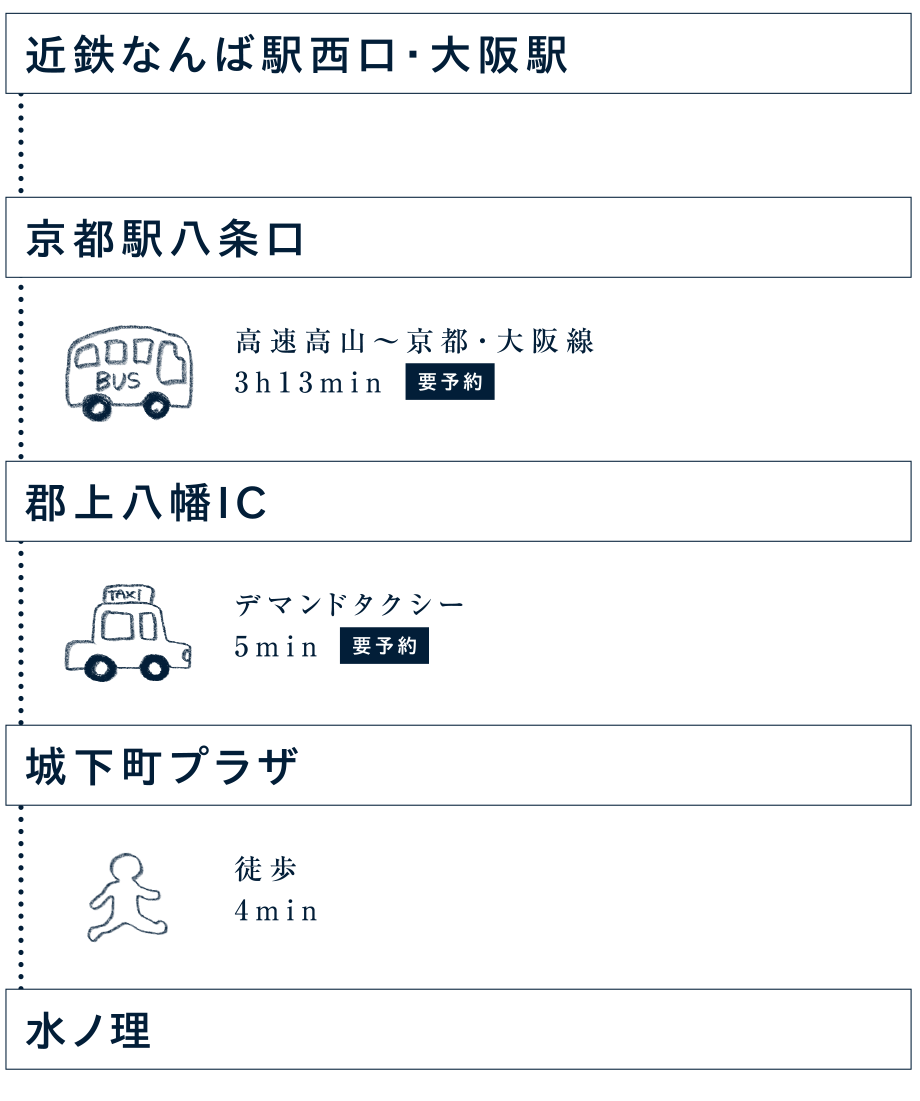
Task: Click the taxi 5min duration text
Action: point(276,647)
